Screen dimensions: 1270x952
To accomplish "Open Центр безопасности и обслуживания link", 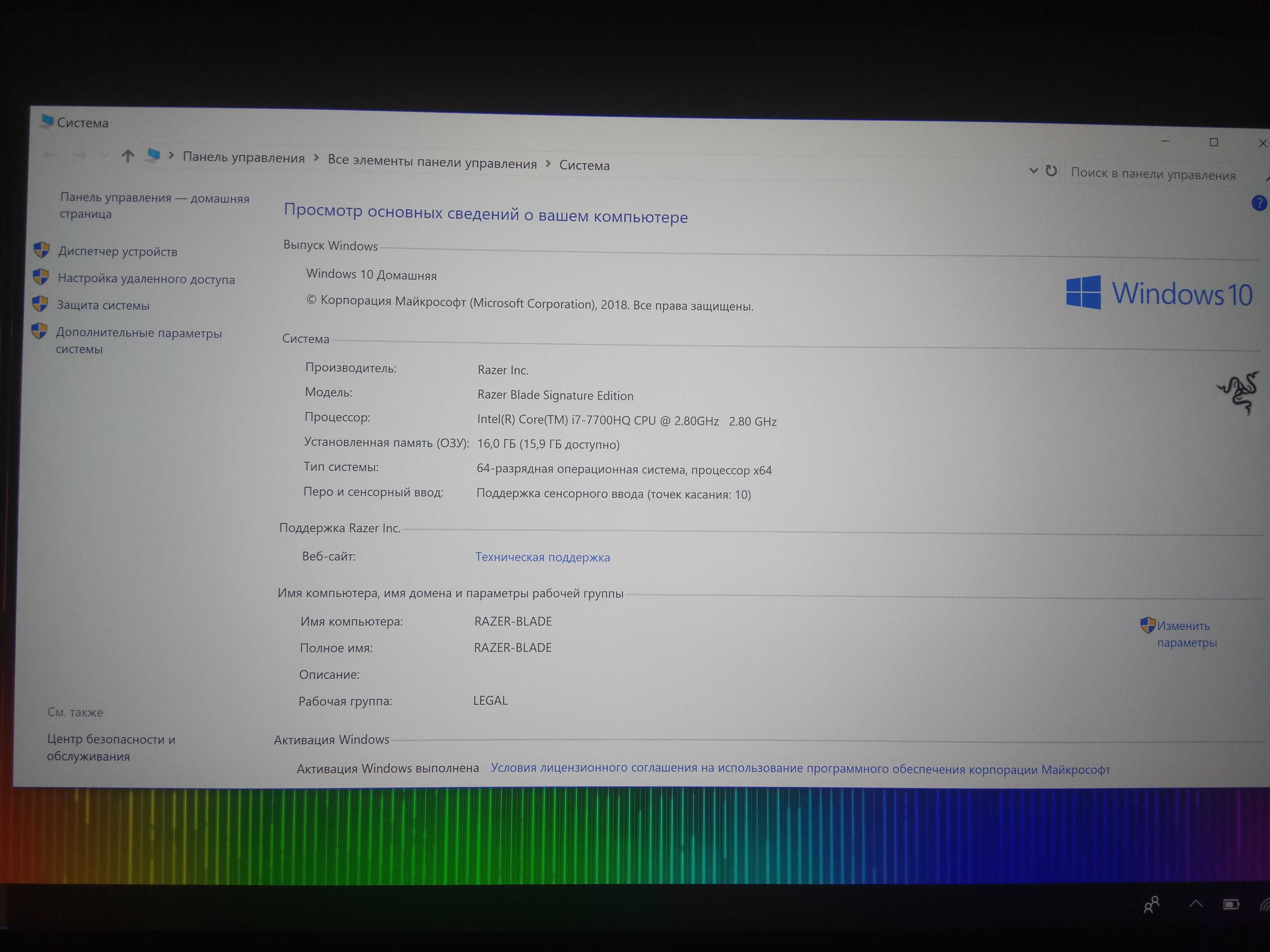I will click(x=111, y=748).
